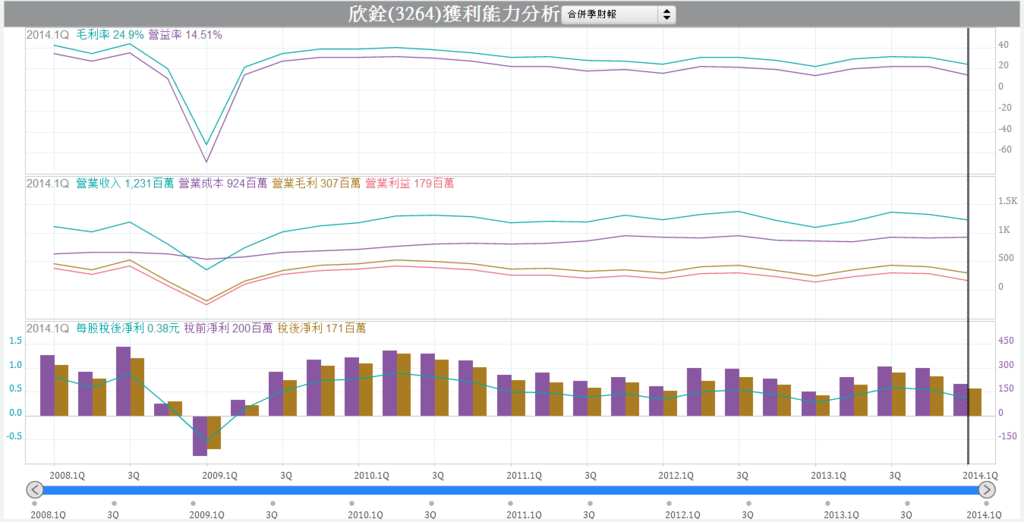This screenshot has width=1024, height=522.
Task: Click the left arrow handle of range slider
Action: [35, 490]
